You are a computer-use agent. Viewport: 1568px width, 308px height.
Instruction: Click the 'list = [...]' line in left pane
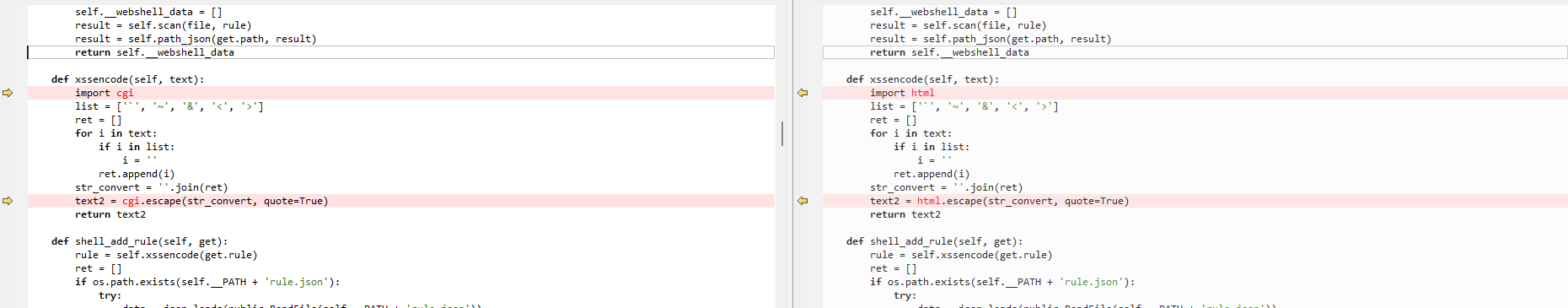click(x=169, y=106)
